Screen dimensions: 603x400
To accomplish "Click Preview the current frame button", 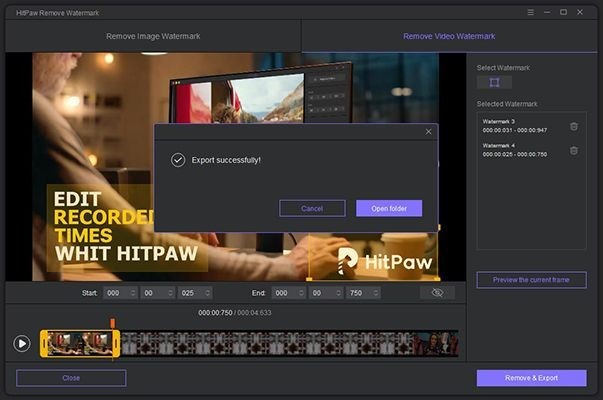I will point(531,280).
